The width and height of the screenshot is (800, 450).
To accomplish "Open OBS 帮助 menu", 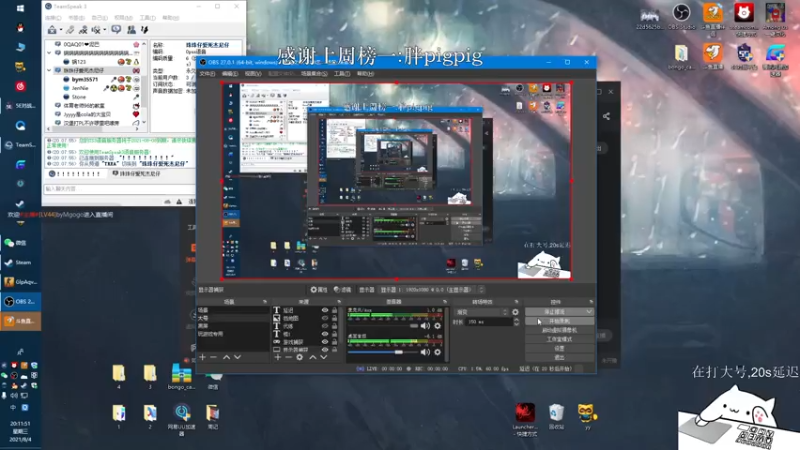I will coord(365,73).
